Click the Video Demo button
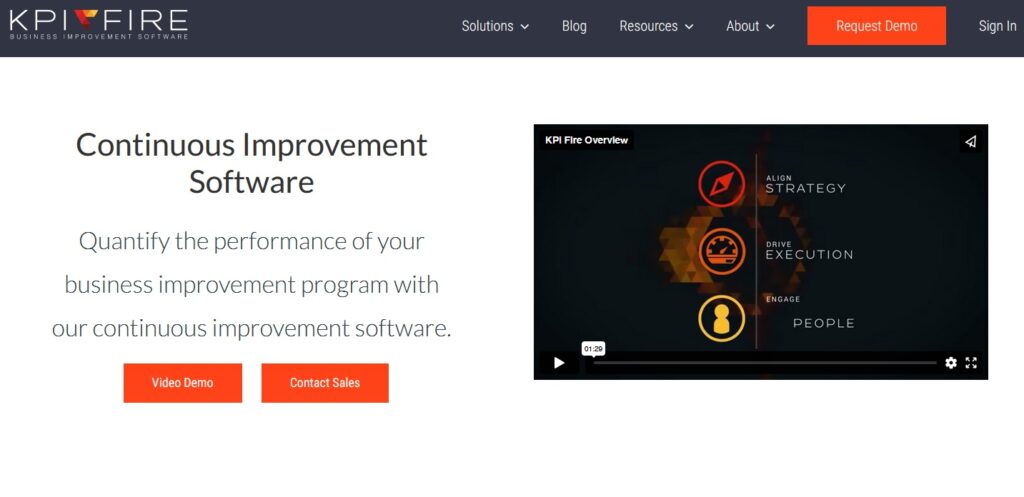Image resolution: width=1024 pixels, height=497 pixels. (183, 383)
